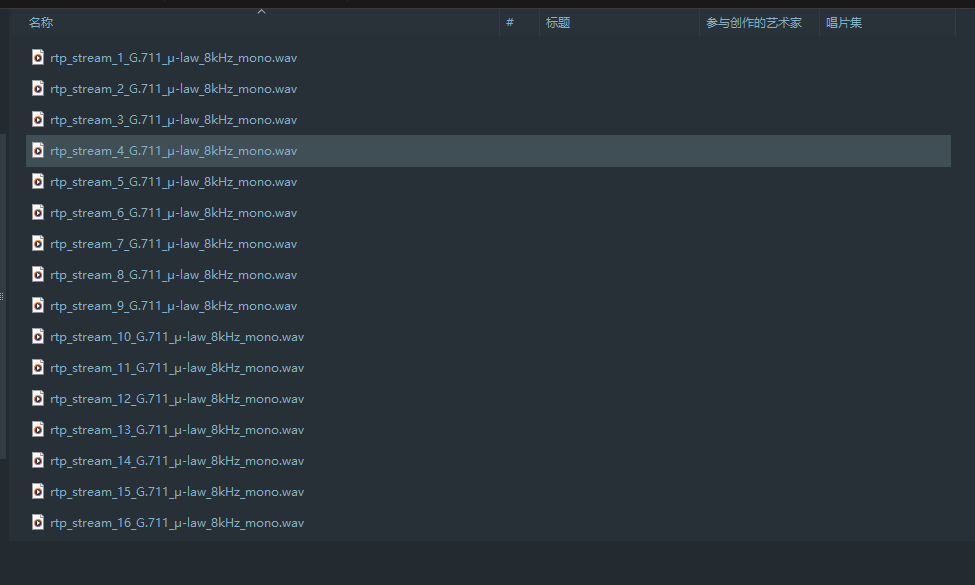Pick file name rtp_stream_14_G.711_μ-law_8kHz_mono.wav

point(177,461)
